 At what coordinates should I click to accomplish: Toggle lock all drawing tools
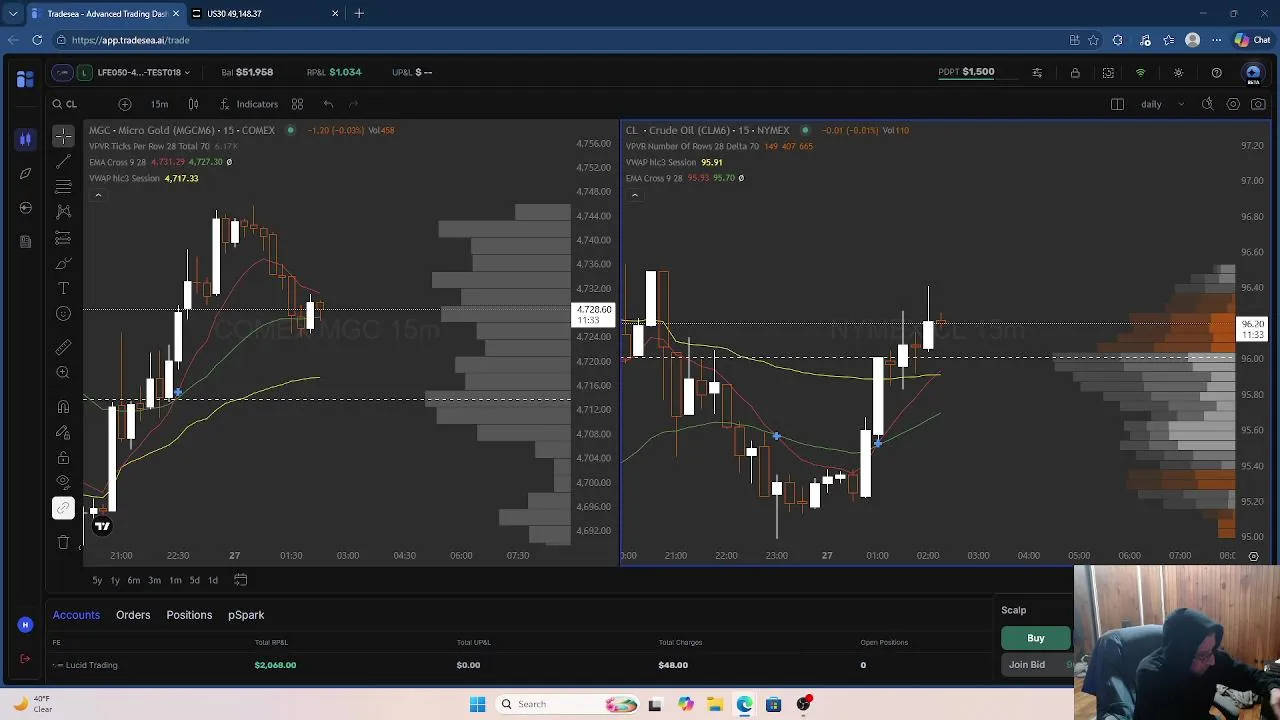tap(63, 458)
